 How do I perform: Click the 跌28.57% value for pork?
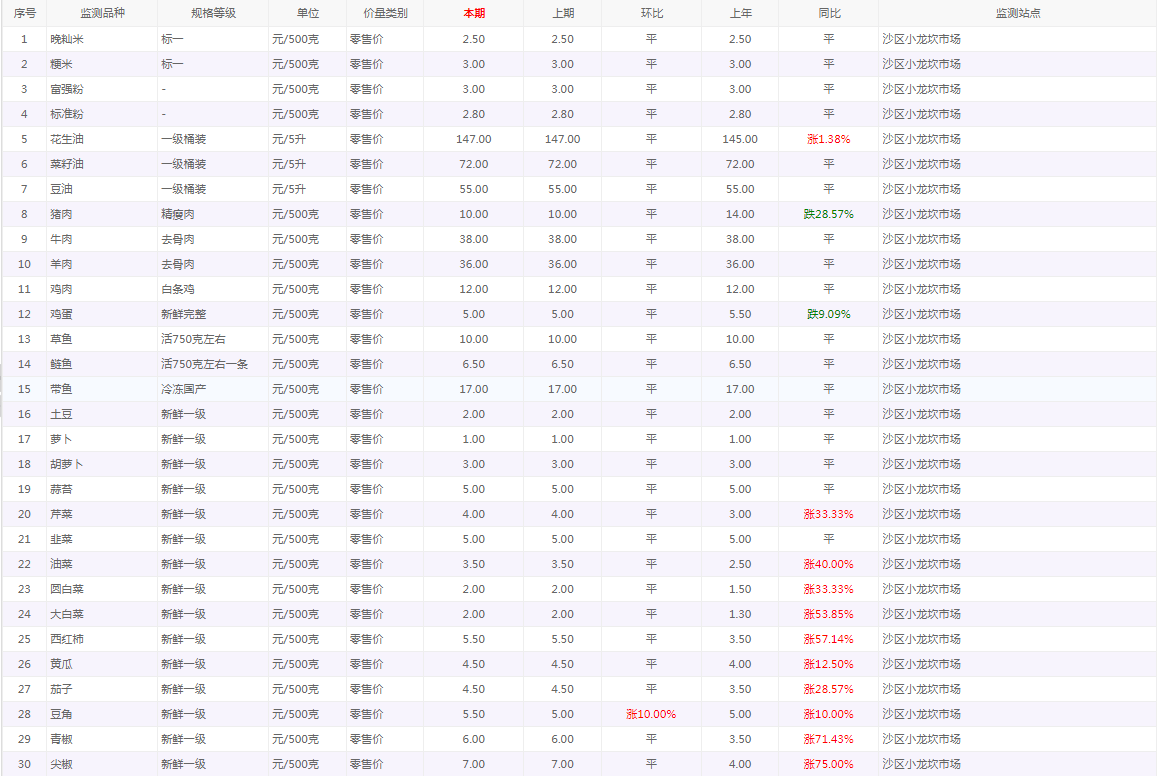pyautogui.click(x=828, y=214)
